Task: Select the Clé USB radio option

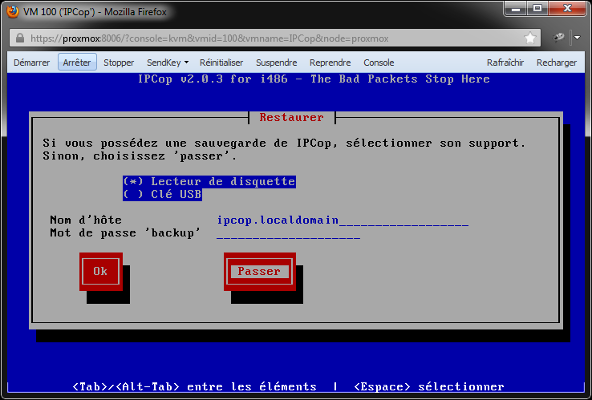Action: coord(162,194)
